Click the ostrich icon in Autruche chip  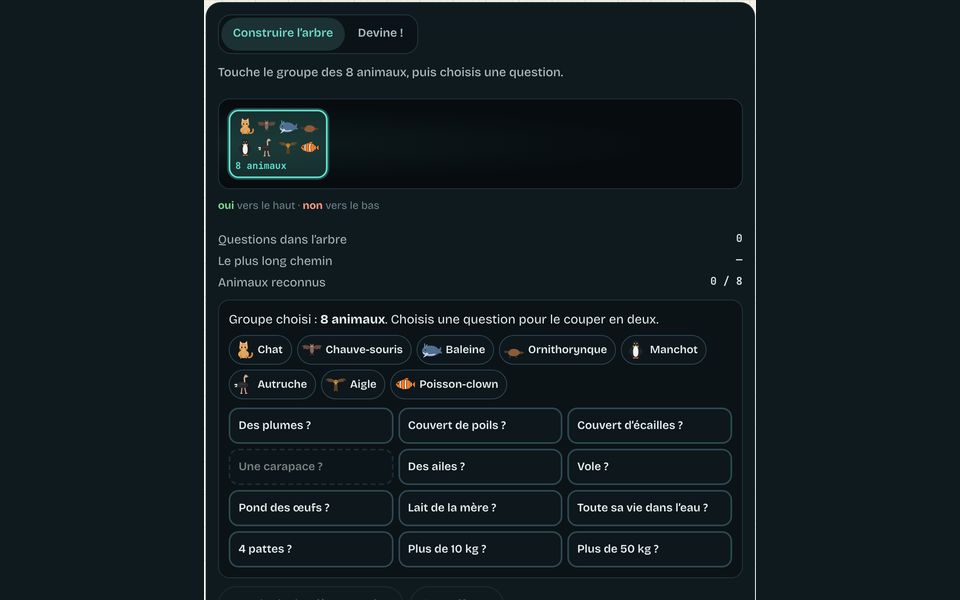coord(243,384)
